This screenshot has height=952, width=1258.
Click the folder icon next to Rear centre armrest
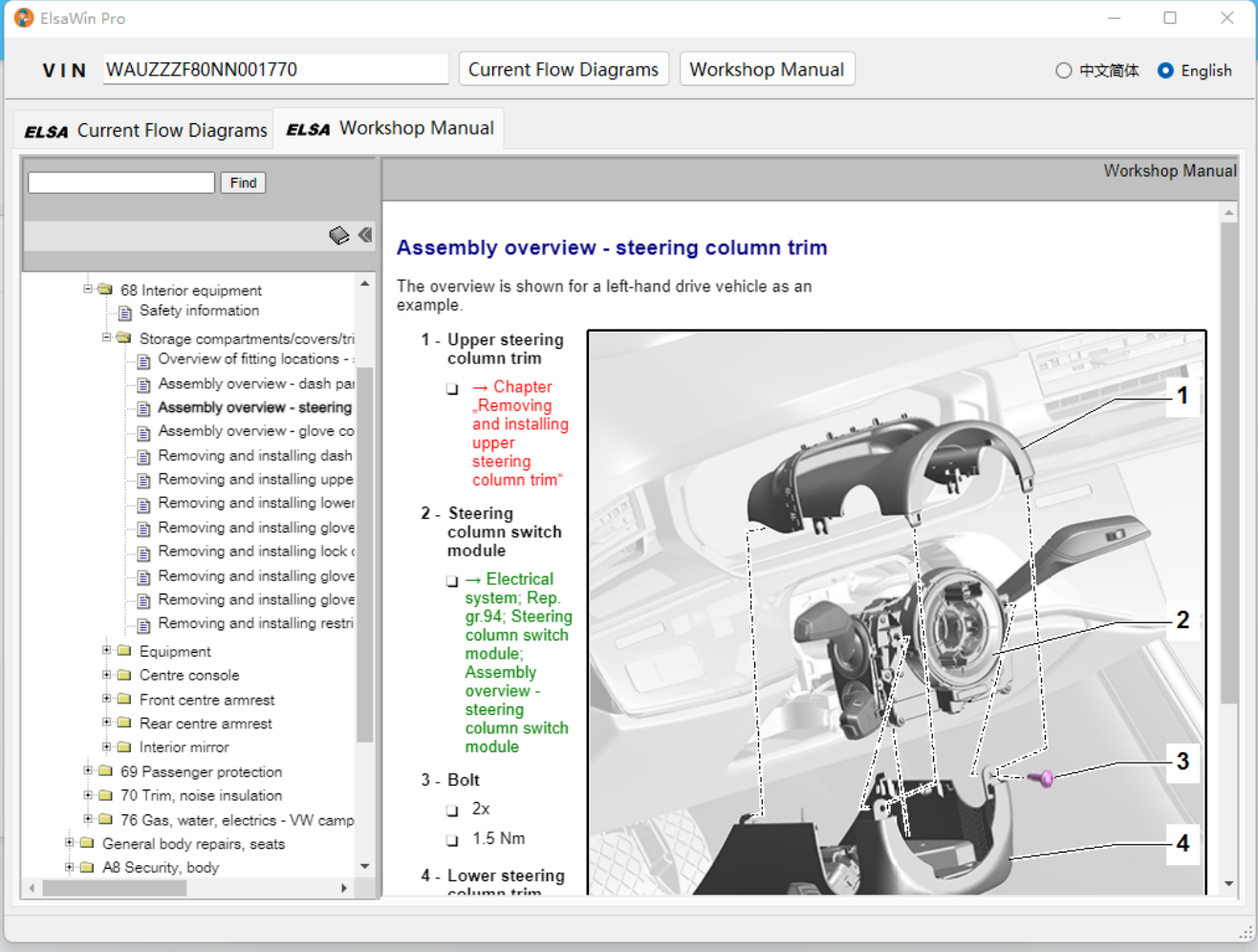(124, 724)
